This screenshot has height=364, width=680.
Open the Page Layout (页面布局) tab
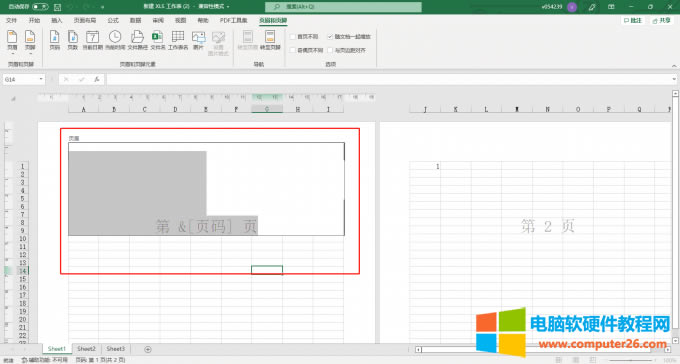click(x=85, y=20)
